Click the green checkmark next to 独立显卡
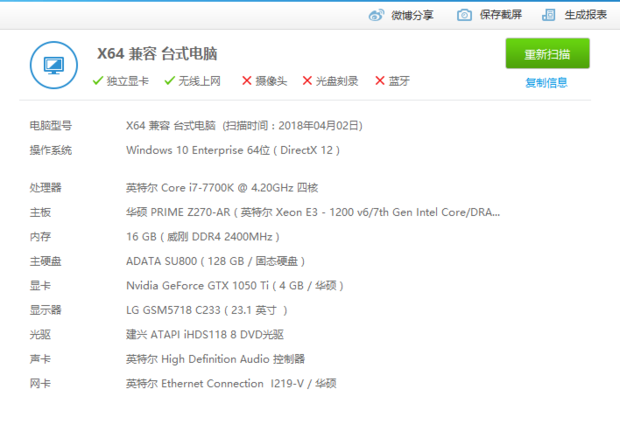620x438 pixels. (98, 81)
